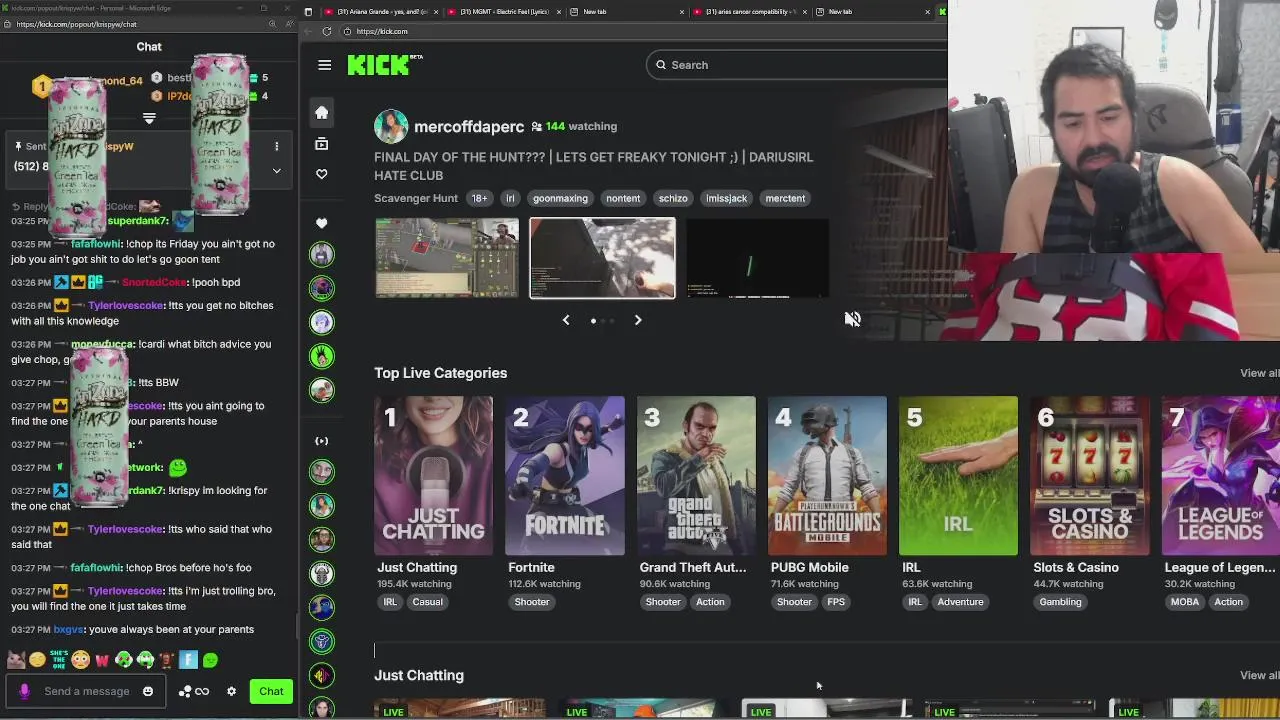This screenshot has width=1280, height=720.
Task: Open the Following heart icon below Browse
Action: pos(321,174)
